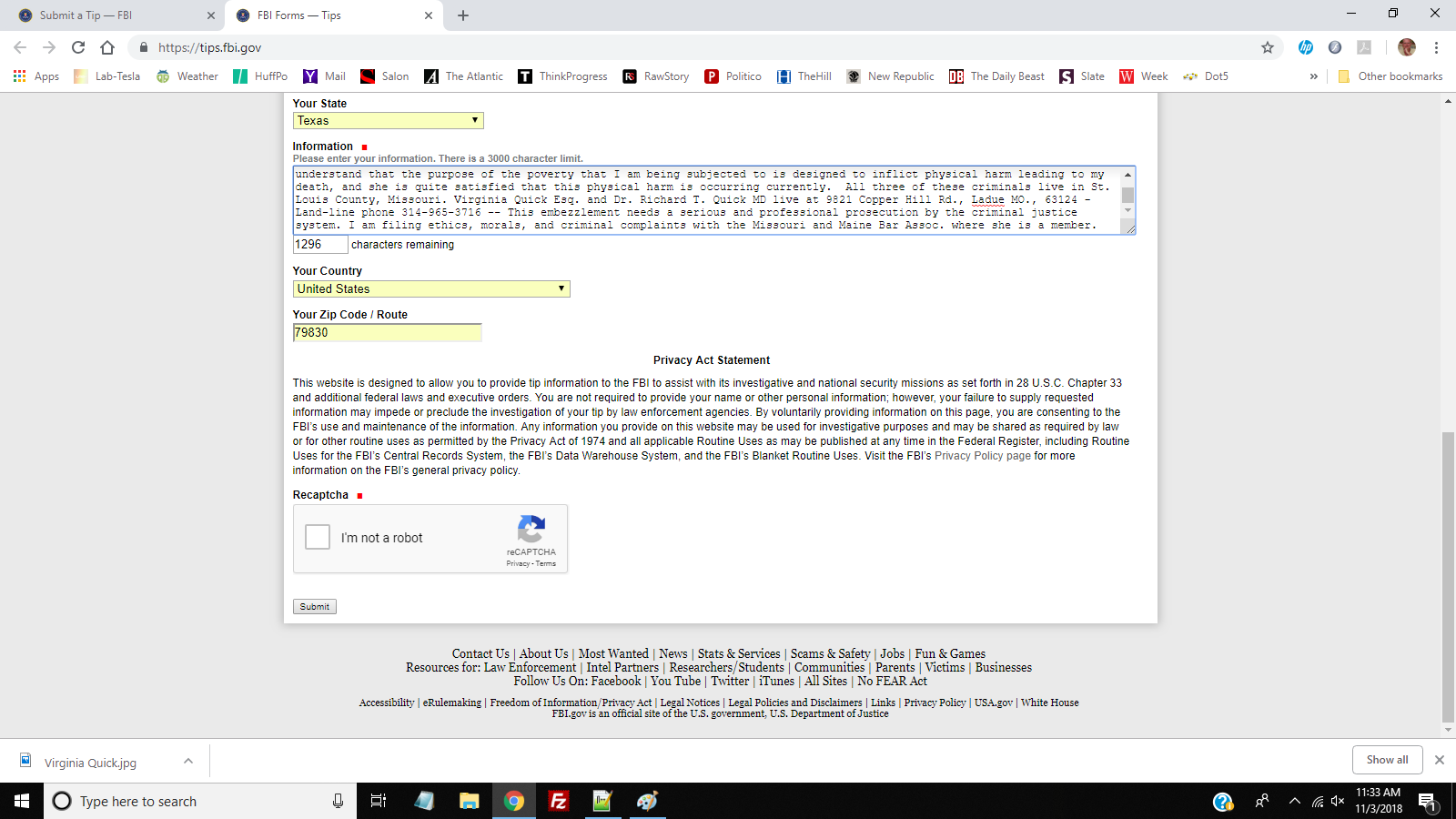Visit the White House footer link
The image size is (1456, 819).
[x=1049, y=703]
